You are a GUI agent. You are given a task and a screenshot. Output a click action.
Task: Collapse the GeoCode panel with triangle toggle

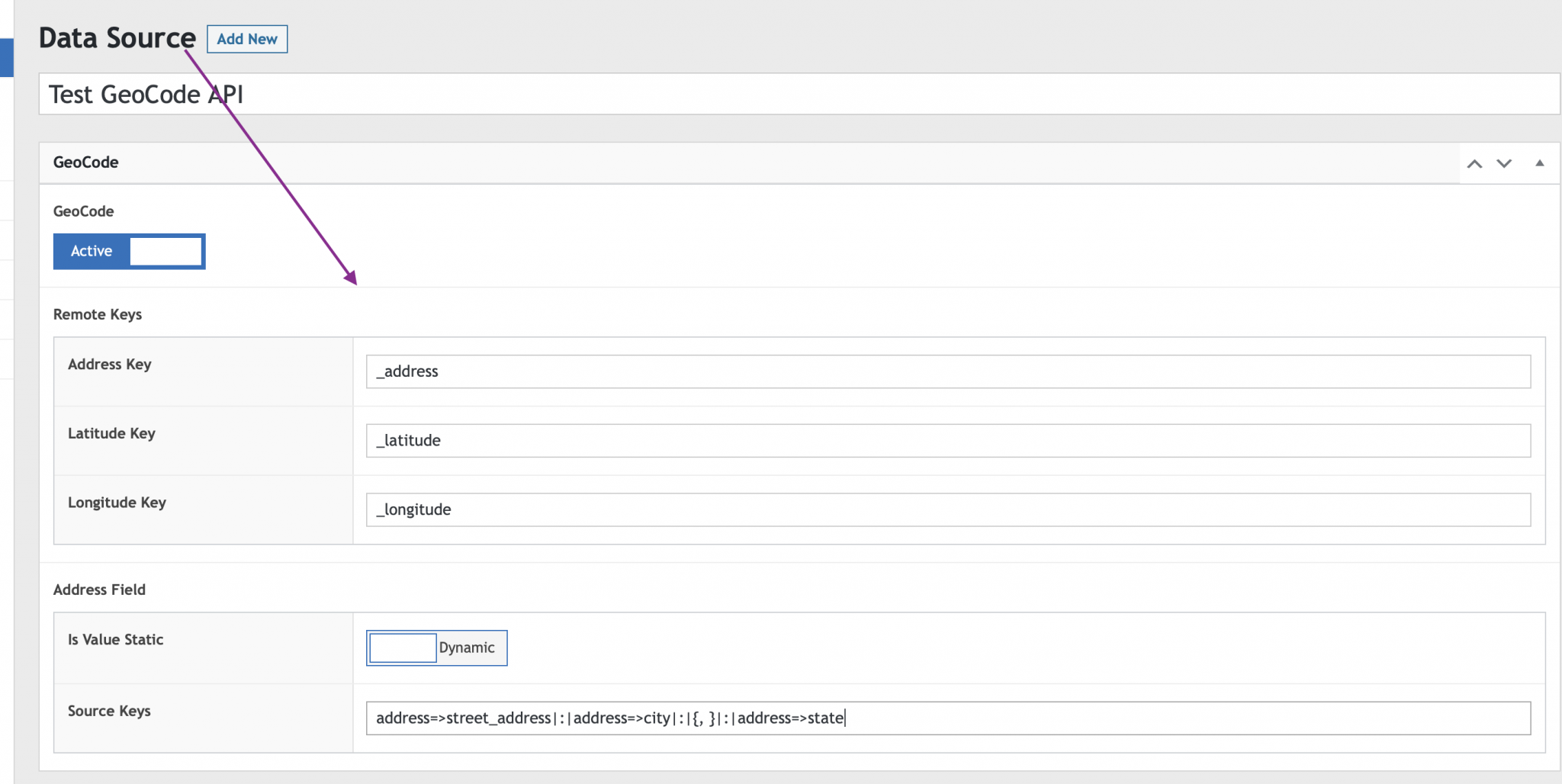(x=1540, y=162)
